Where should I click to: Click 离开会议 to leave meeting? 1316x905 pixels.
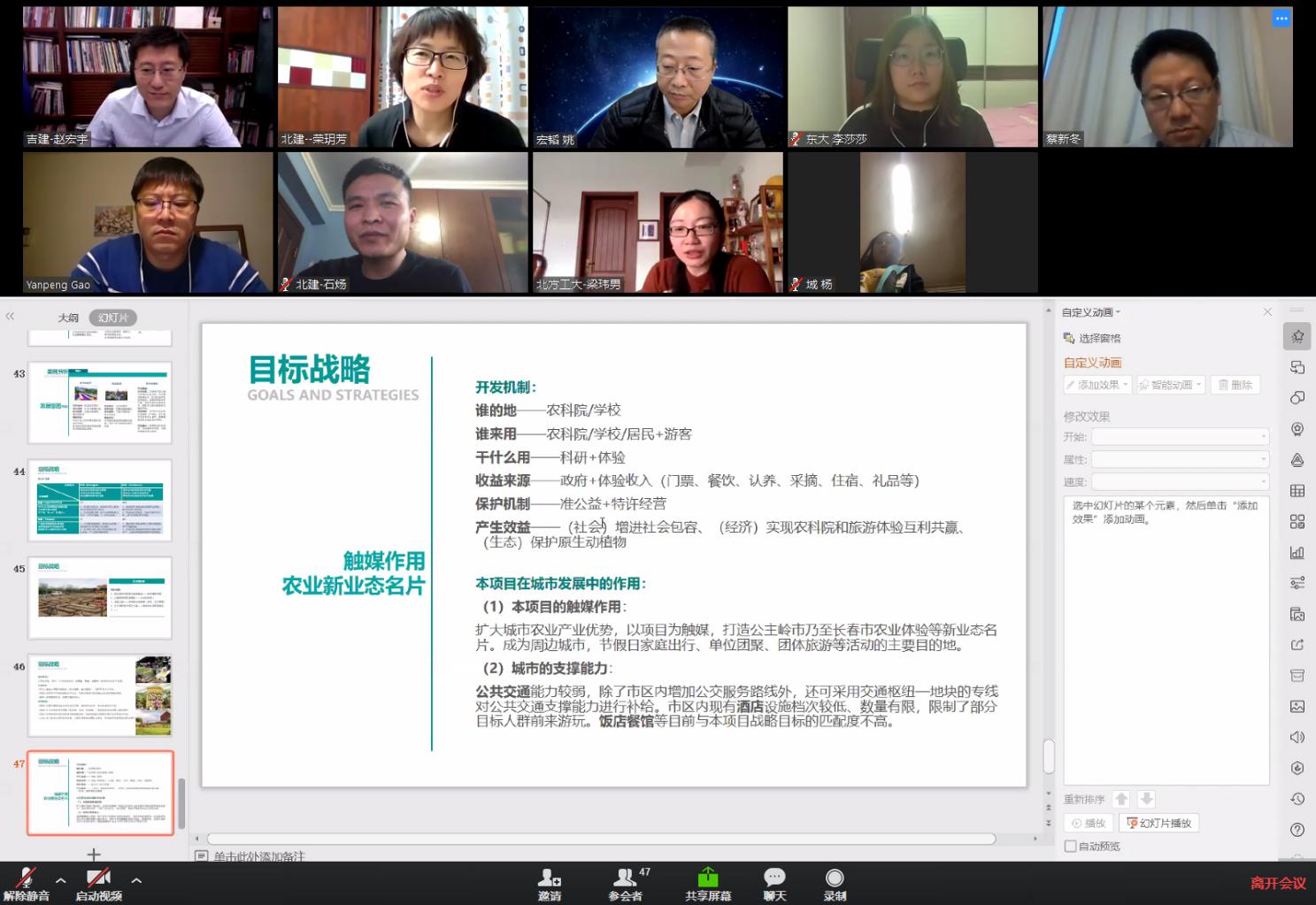coord(1277,883)
